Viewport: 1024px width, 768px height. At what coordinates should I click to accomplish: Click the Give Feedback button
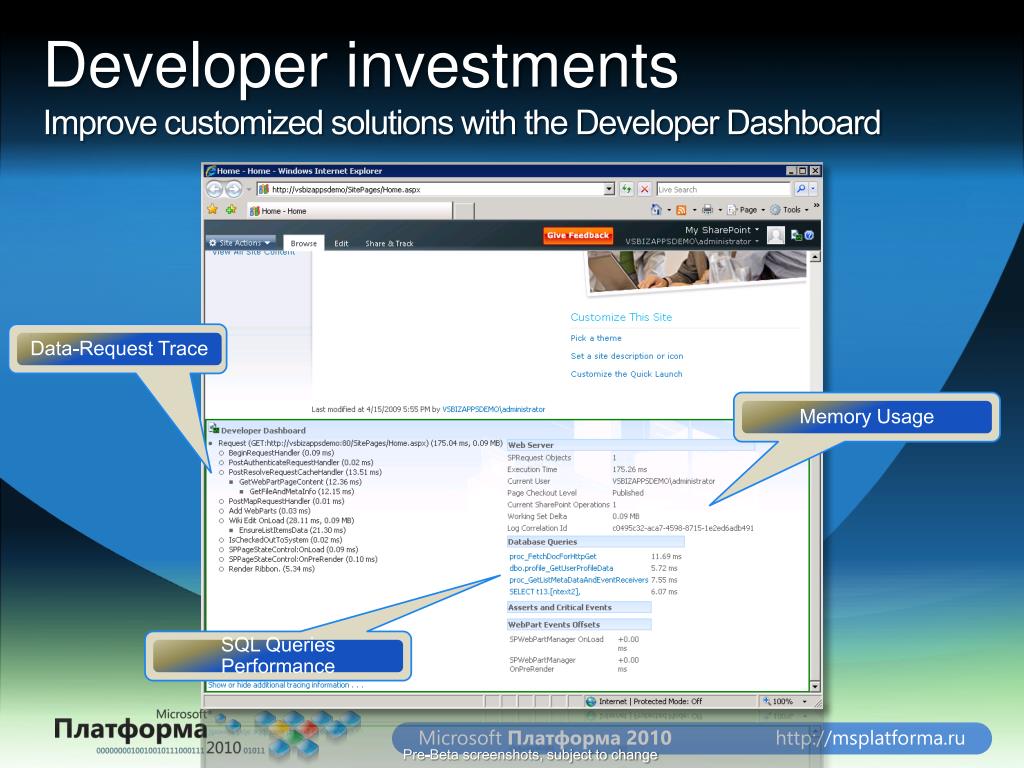tap(578, 235)
